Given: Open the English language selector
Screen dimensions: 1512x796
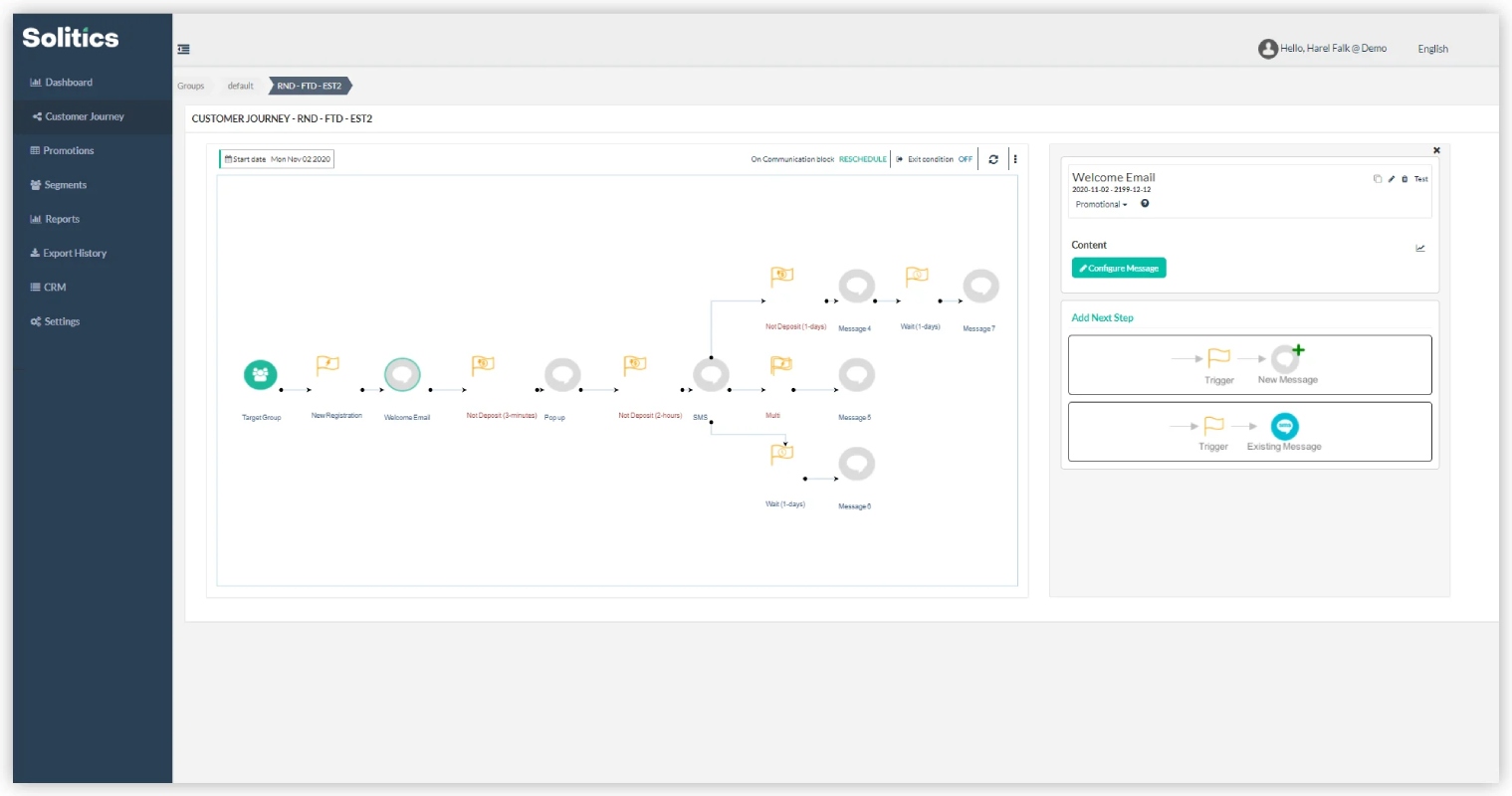Looking at the screenshot, I should pos(1432,49).
